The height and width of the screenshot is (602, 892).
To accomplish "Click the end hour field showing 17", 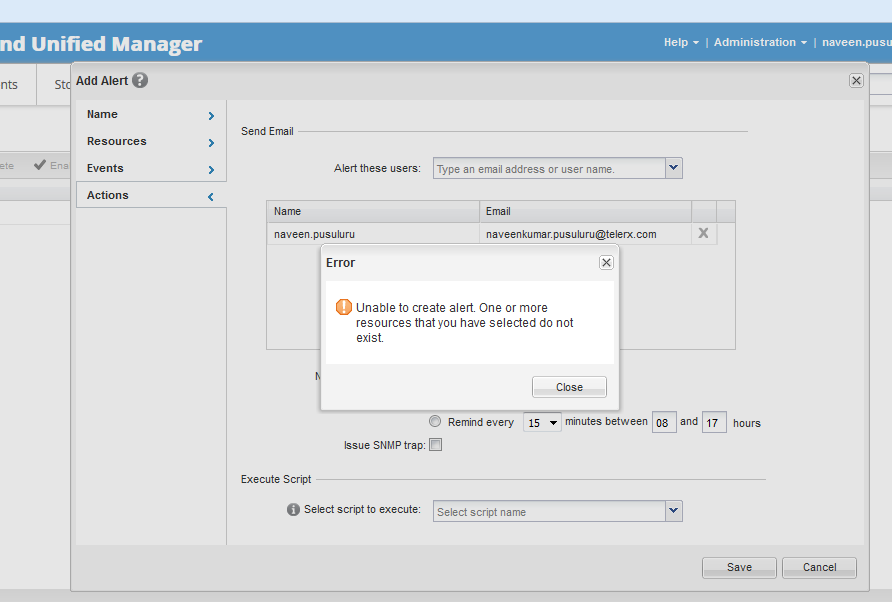I will click(714, 423).
